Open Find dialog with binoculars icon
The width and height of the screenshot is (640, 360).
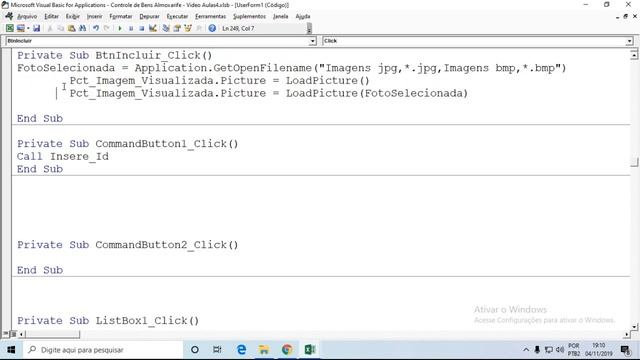[x=82, y=28]
